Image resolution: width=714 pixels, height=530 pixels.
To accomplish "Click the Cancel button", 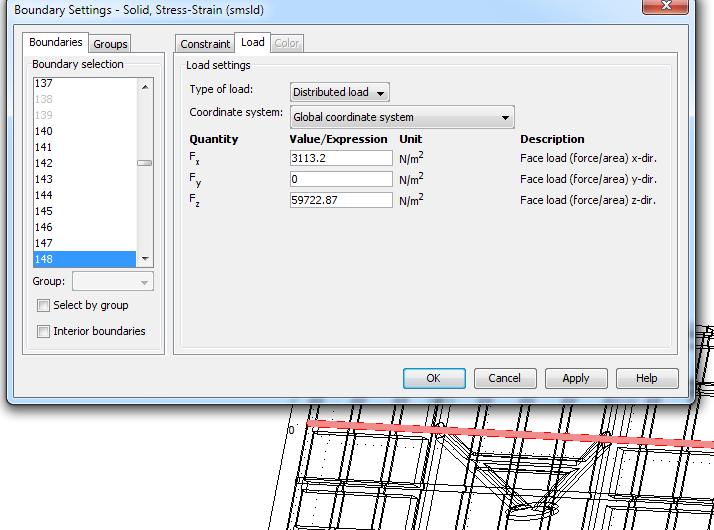I will click(505, 378).
